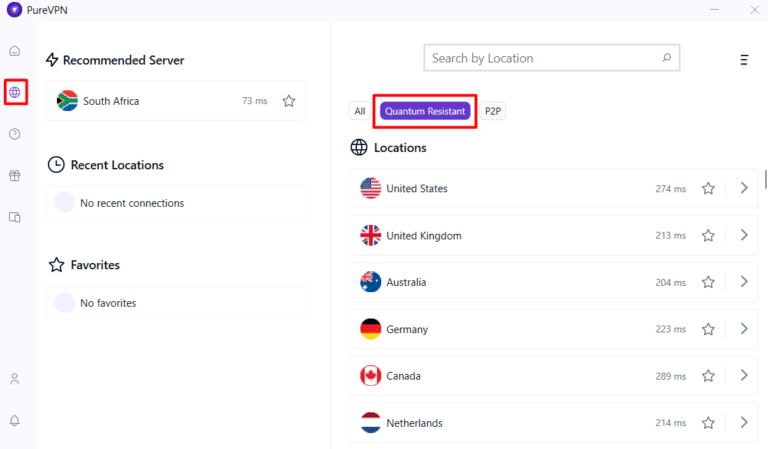Screen dimensions: 768x449
Task: Toggle favorite star for Germany
Action: coord(708,329)
